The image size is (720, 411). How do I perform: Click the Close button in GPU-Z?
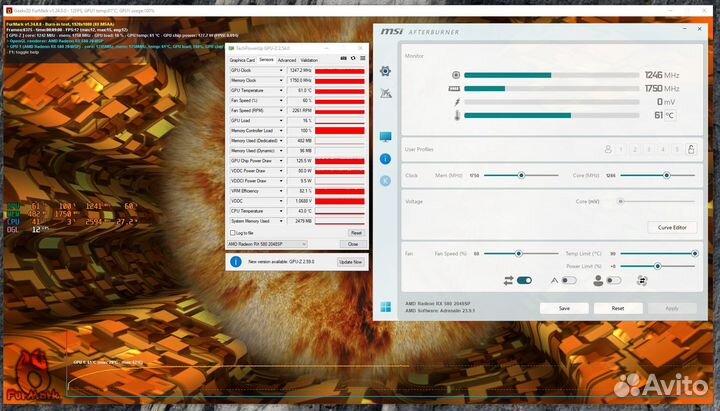(x=353, y=244)
